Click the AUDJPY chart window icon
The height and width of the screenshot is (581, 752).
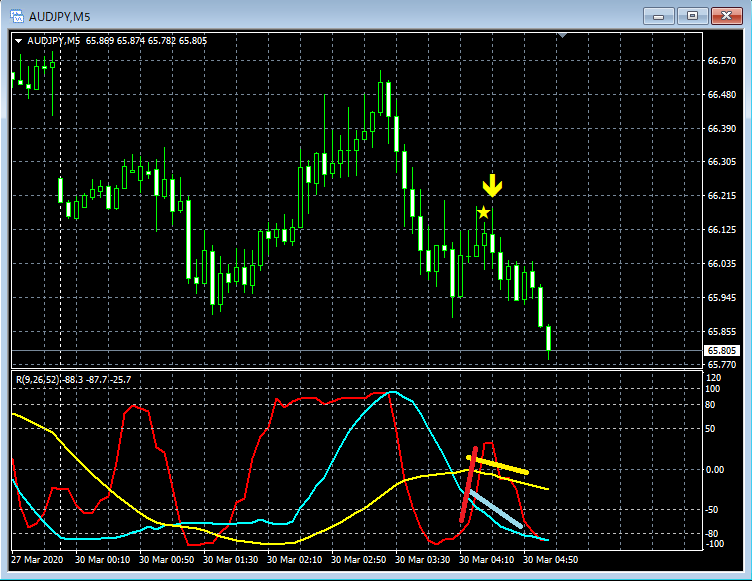17,16
